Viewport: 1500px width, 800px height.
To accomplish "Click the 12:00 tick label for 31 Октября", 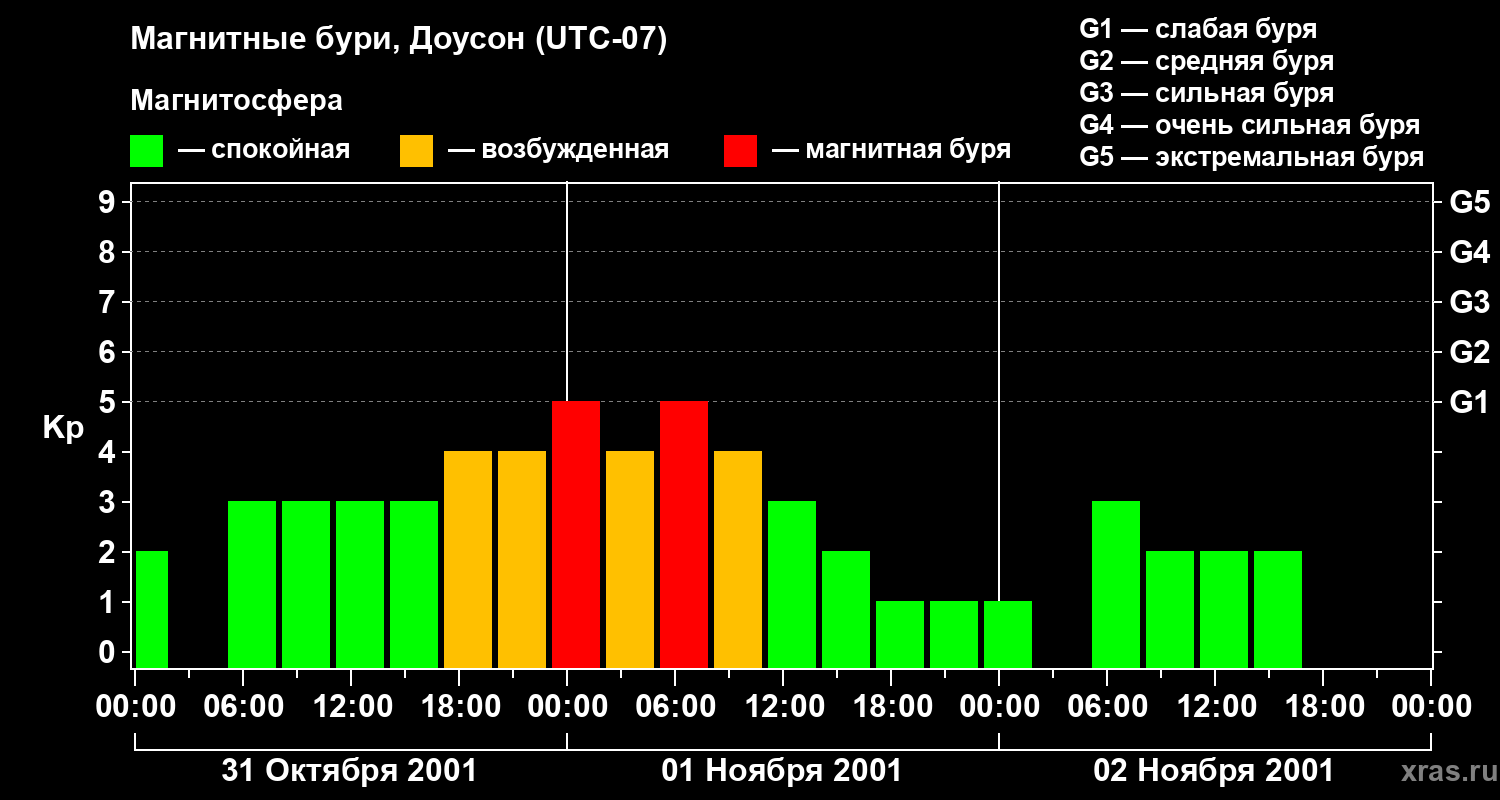I will tap(351, 707).
